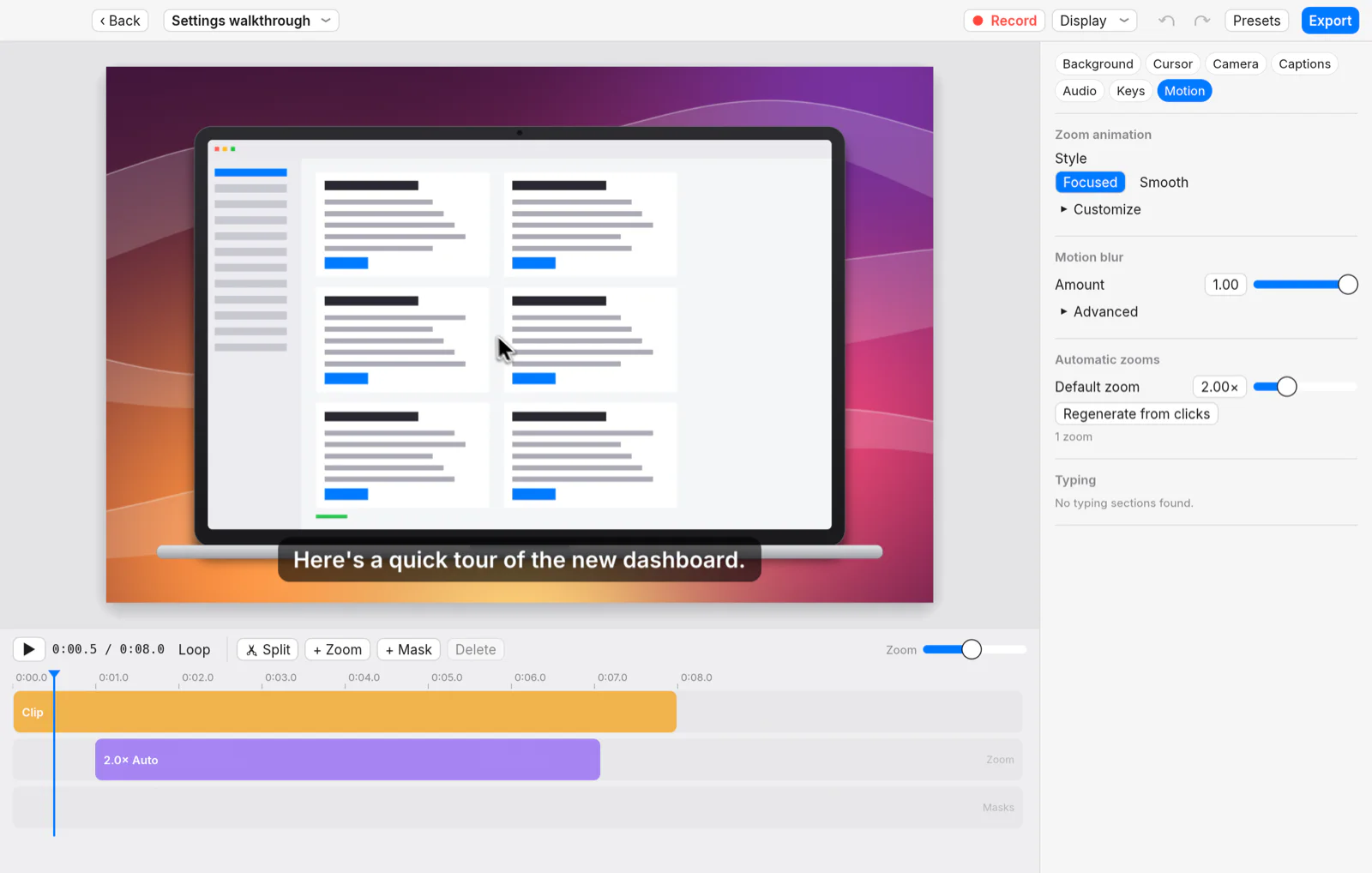This screenshot has width=1372, height=873.
Task: Expand the Advanced motion blur options
Action: [1099, 311]
